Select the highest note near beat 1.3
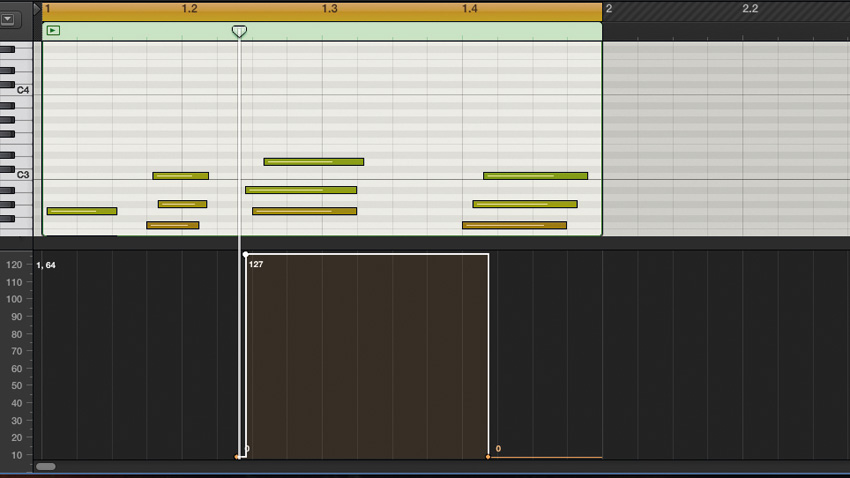Screen dimensions: 850x478 click(x=313, y=162)
